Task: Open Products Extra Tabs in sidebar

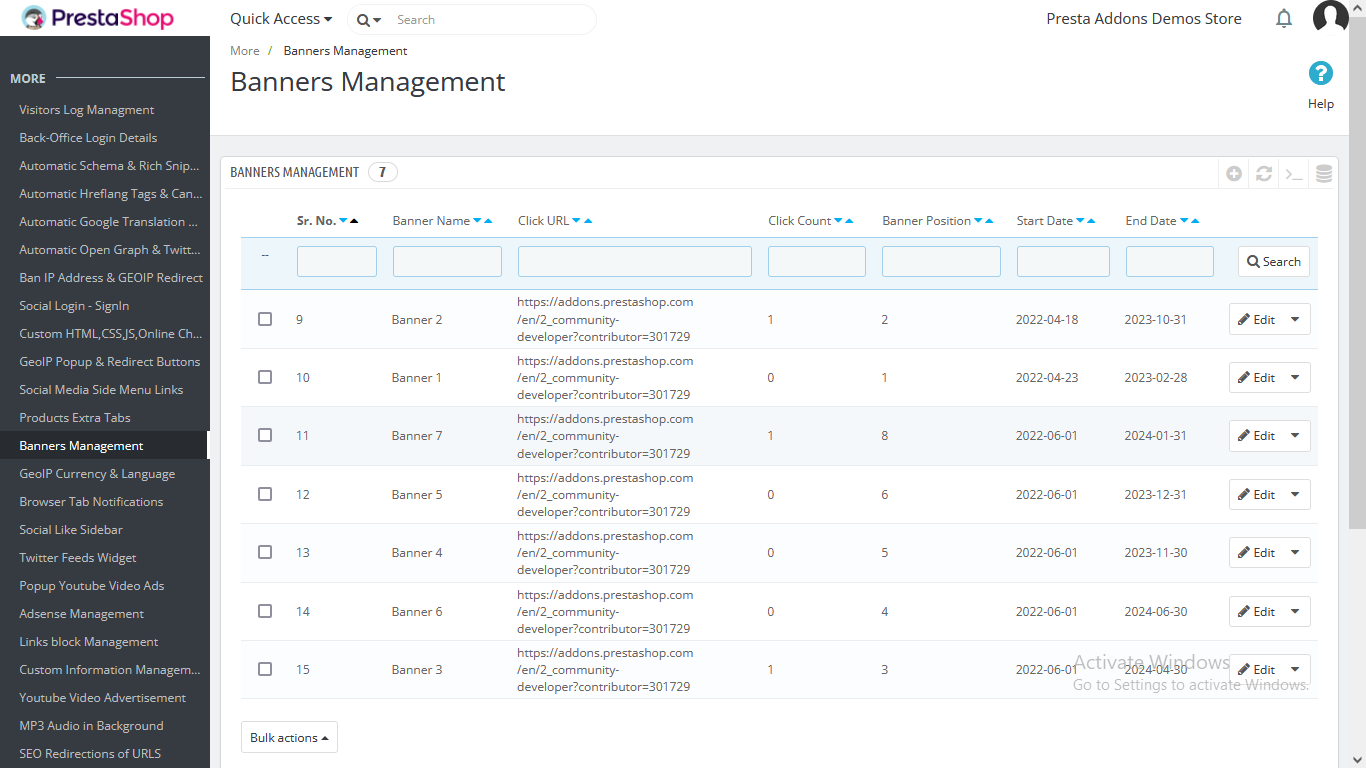Action: 75,418
